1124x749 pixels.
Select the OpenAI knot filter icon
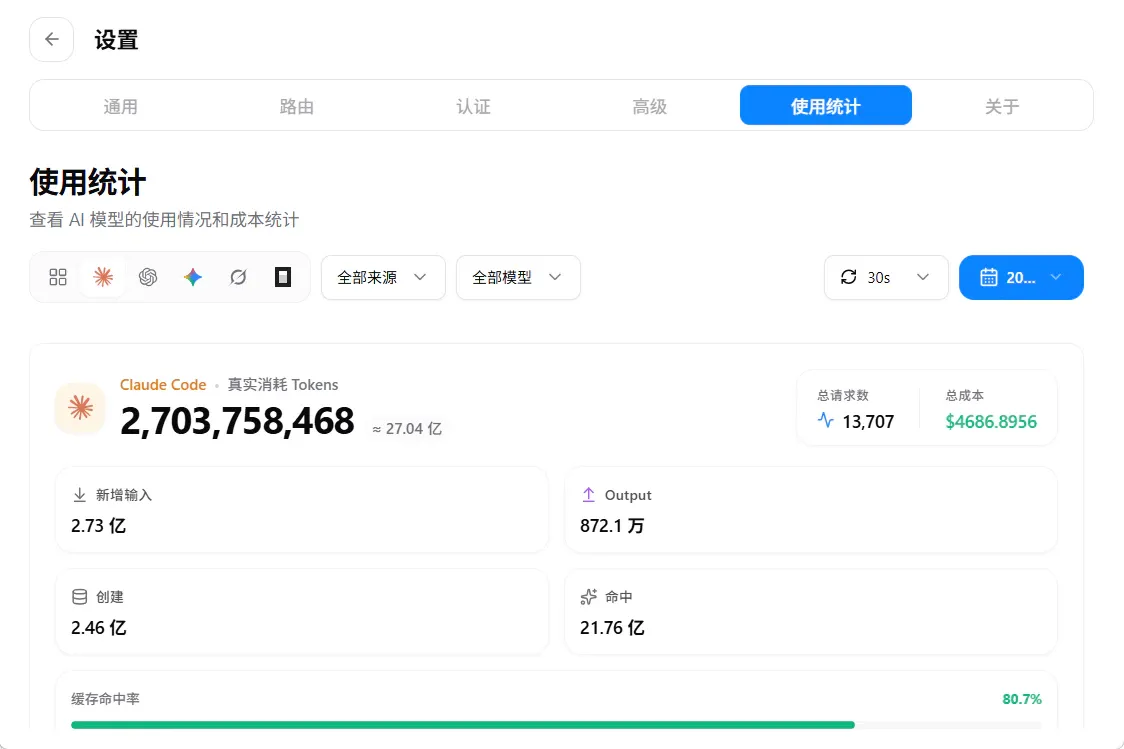click(x=148, y=277)
